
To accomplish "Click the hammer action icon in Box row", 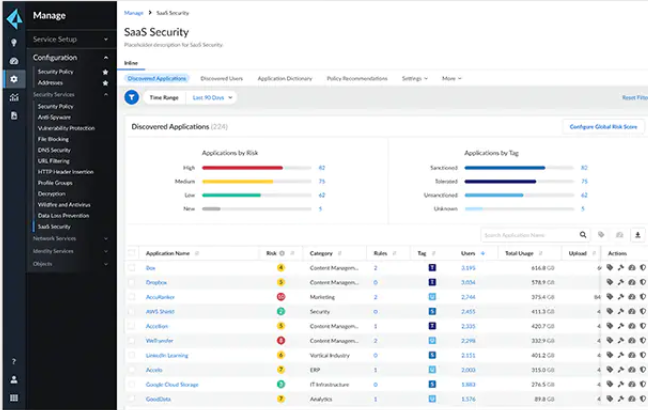I will [x=621, y=268].
